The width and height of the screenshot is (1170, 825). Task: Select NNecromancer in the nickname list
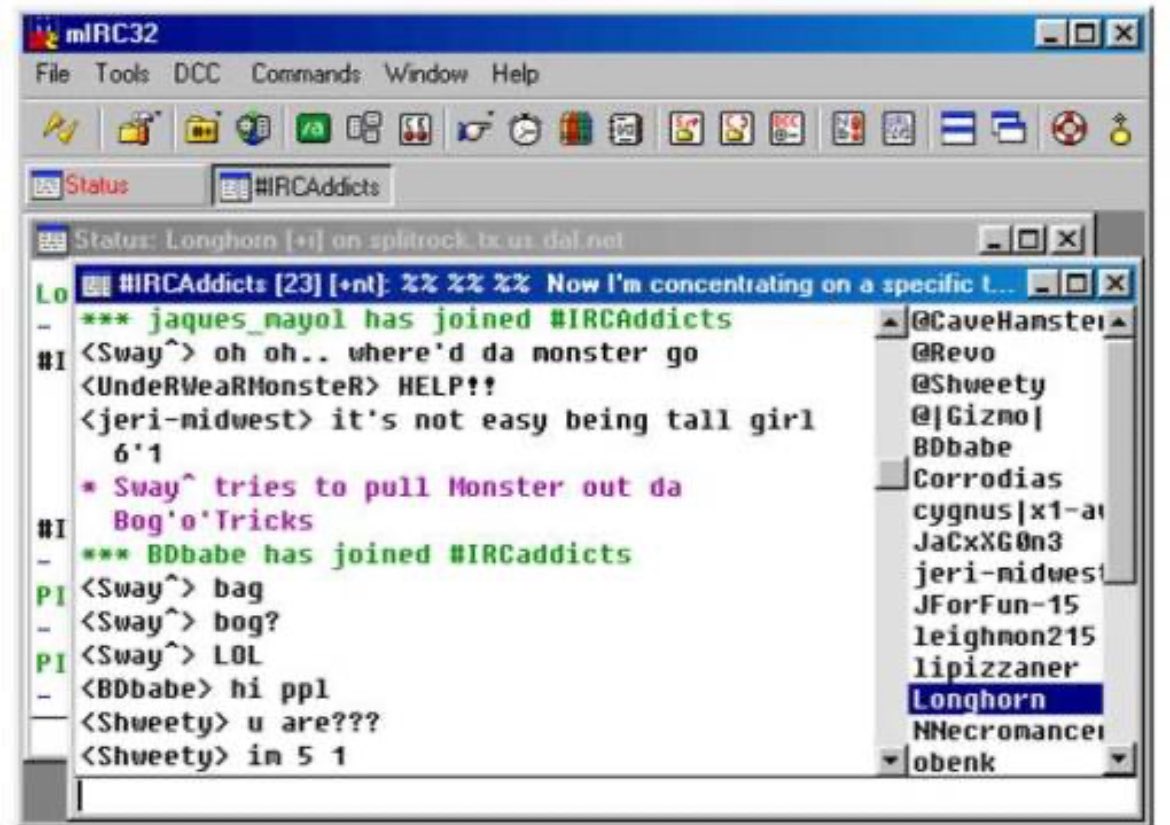(1005, 731)
